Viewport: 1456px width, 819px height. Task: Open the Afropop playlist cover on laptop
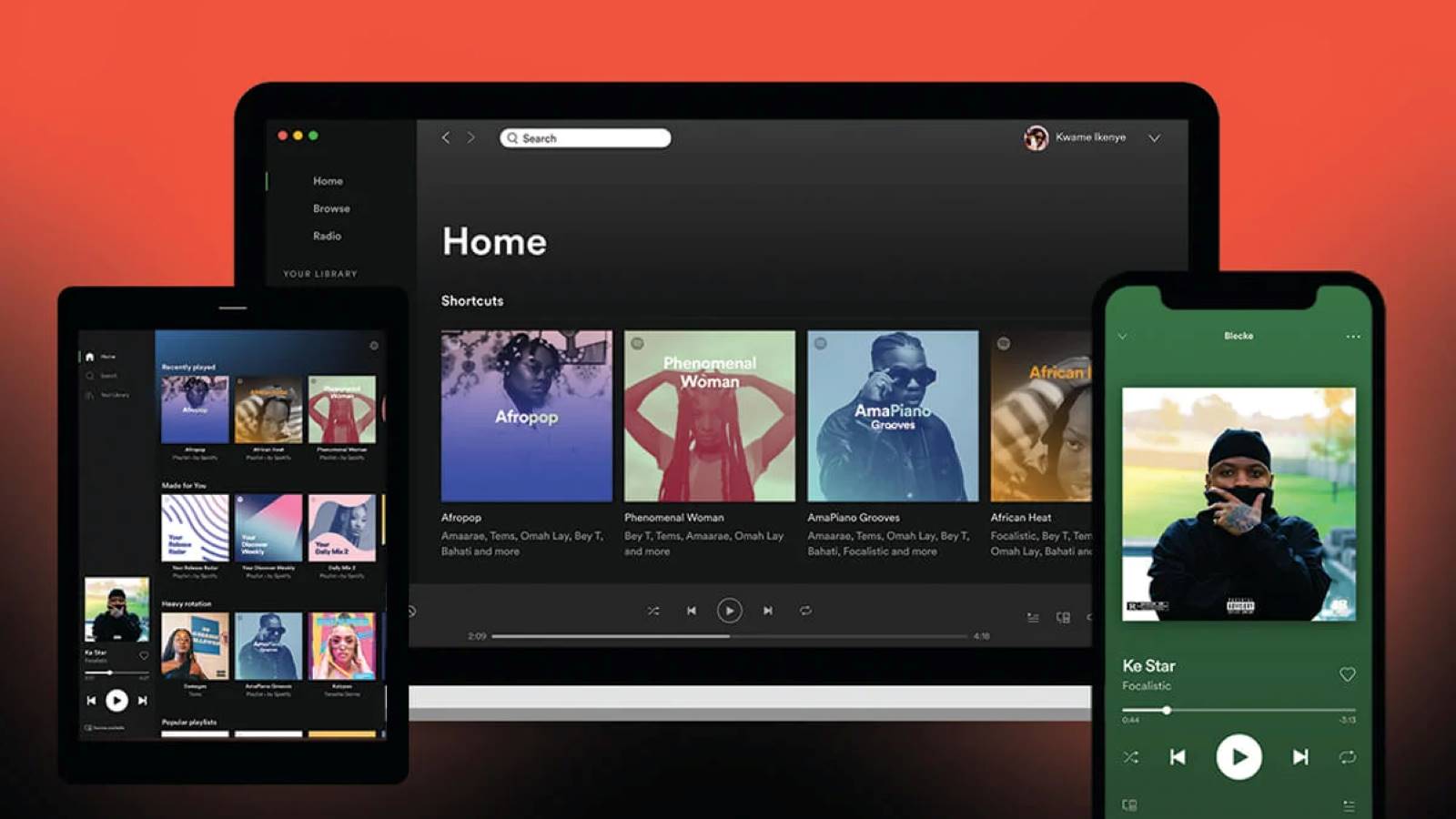527,416
